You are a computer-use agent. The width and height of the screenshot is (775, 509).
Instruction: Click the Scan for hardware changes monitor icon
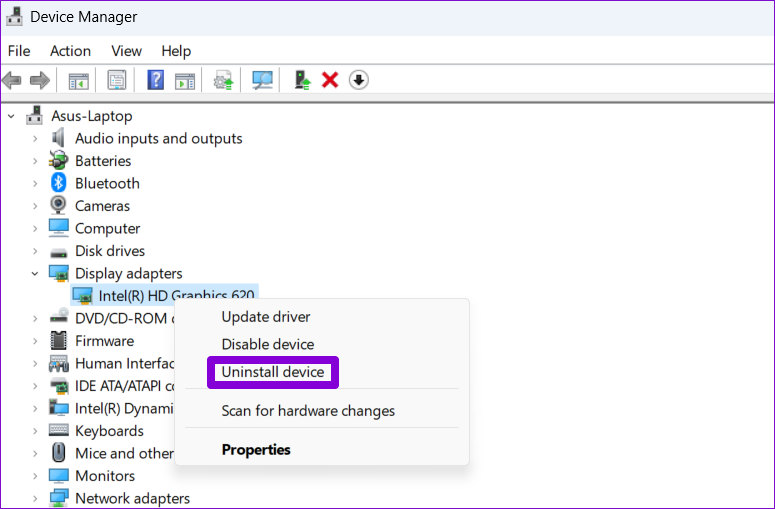coord(262,80)
